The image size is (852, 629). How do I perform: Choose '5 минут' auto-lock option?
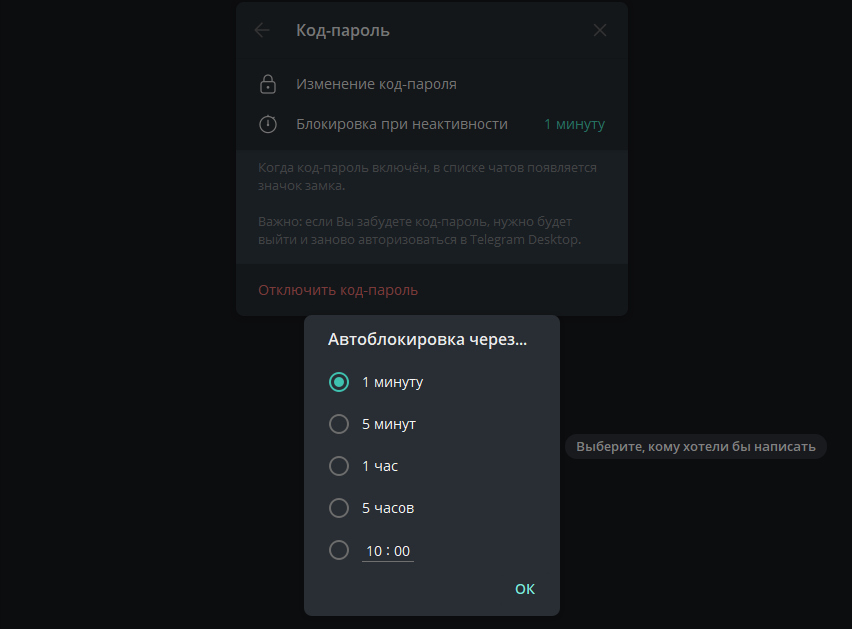(339, 424)
